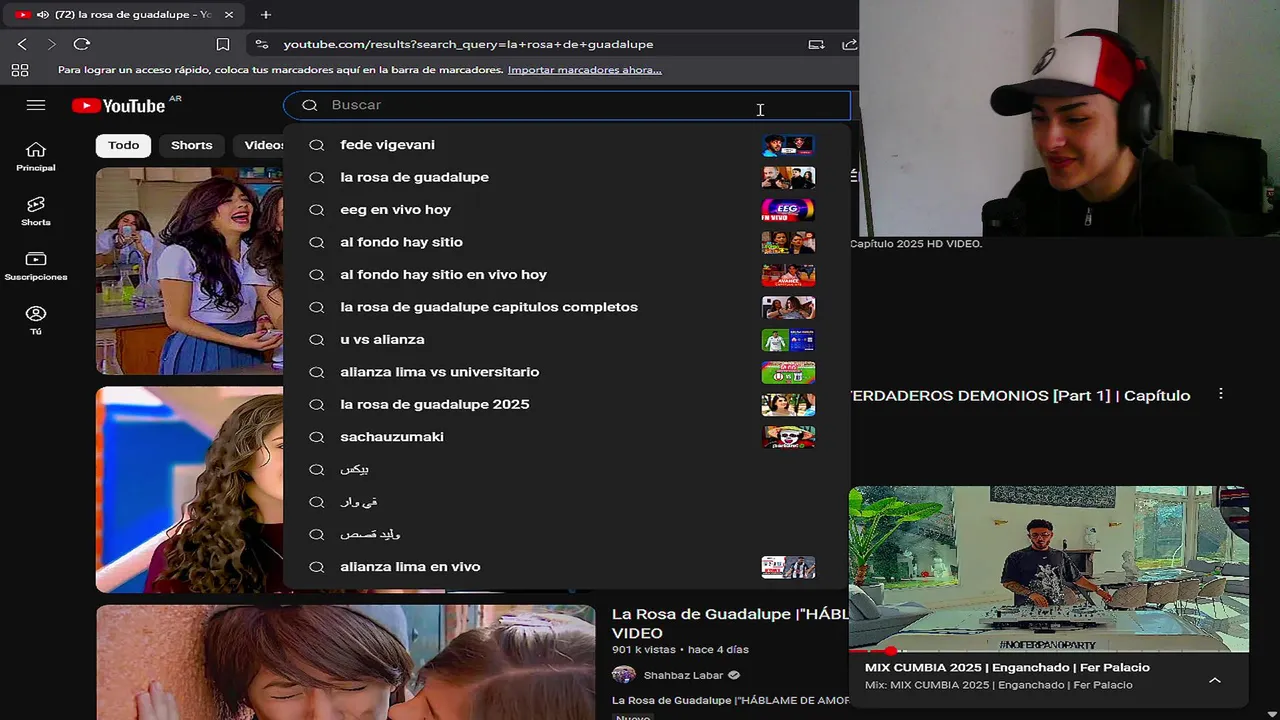Select suggestion fede vigevani
Screen dimensions: 1280x720
pyautogui.click(x=567, y=145)
